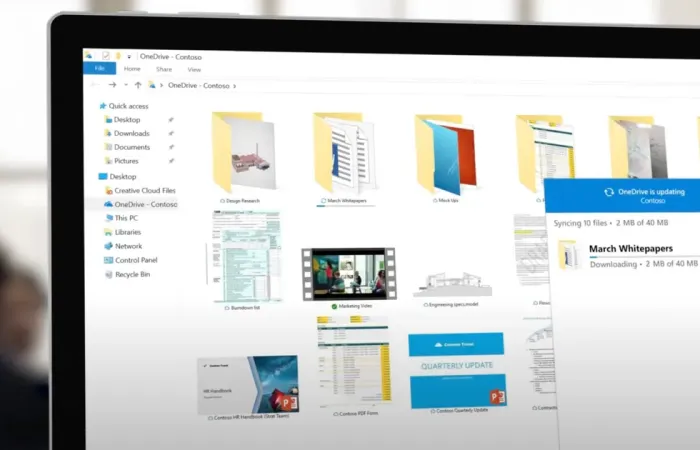Select the Burndown list file thumbnail
Screen dimensions: 700x450
click(246, 256)
